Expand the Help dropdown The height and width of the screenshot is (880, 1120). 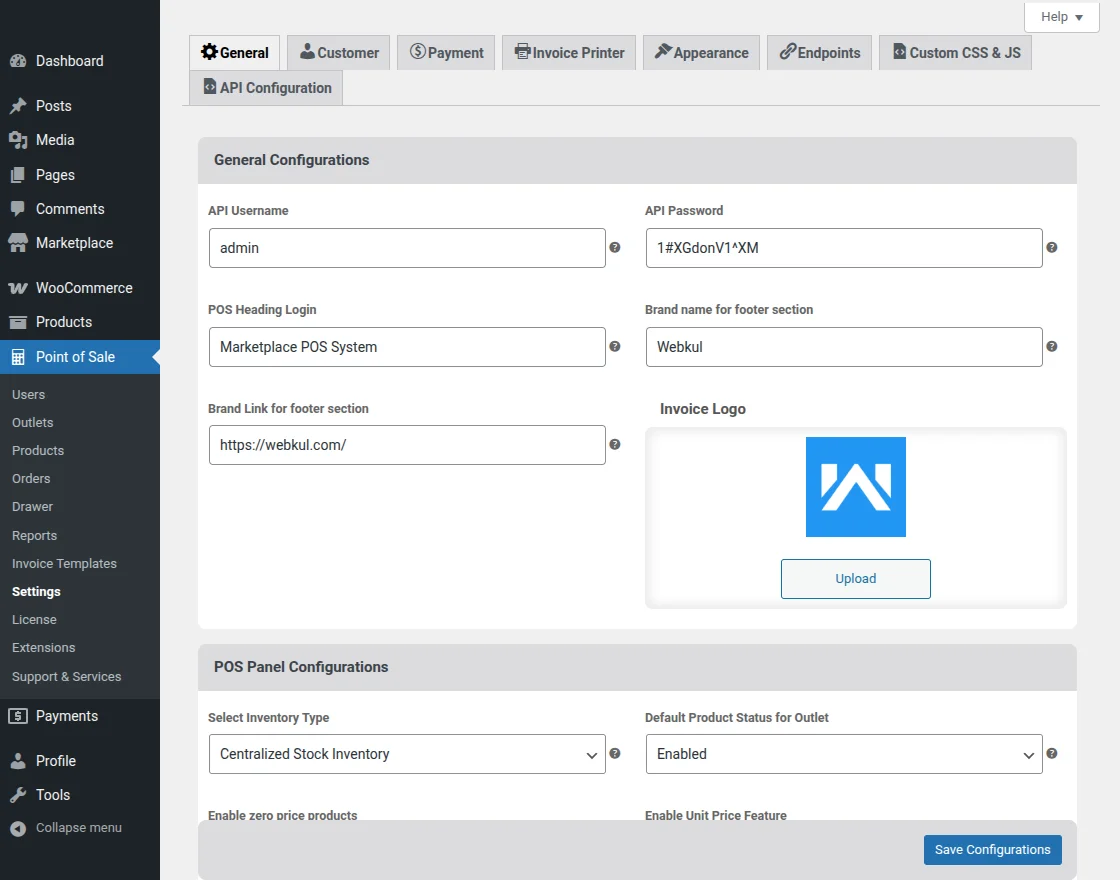click(1061, 17)
